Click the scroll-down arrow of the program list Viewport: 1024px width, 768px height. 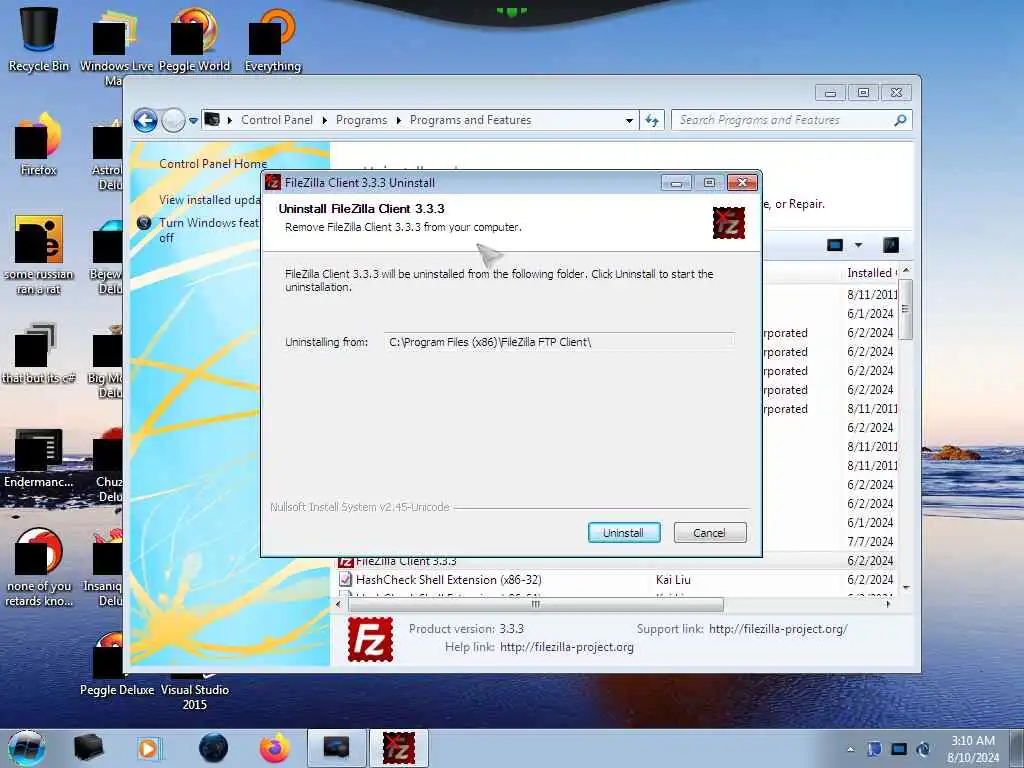pos(906,588)
